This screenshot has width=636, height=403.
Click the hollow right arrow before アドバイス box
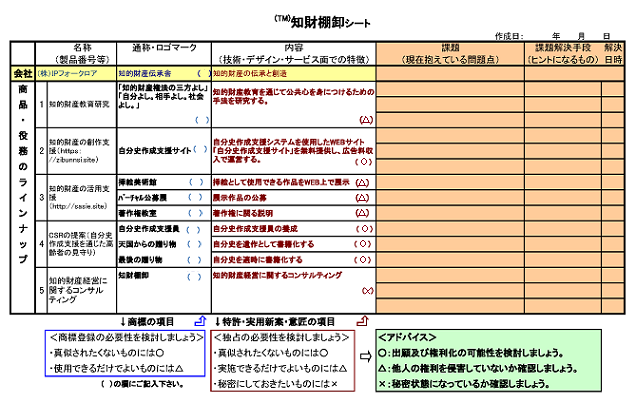coord(365,357)
